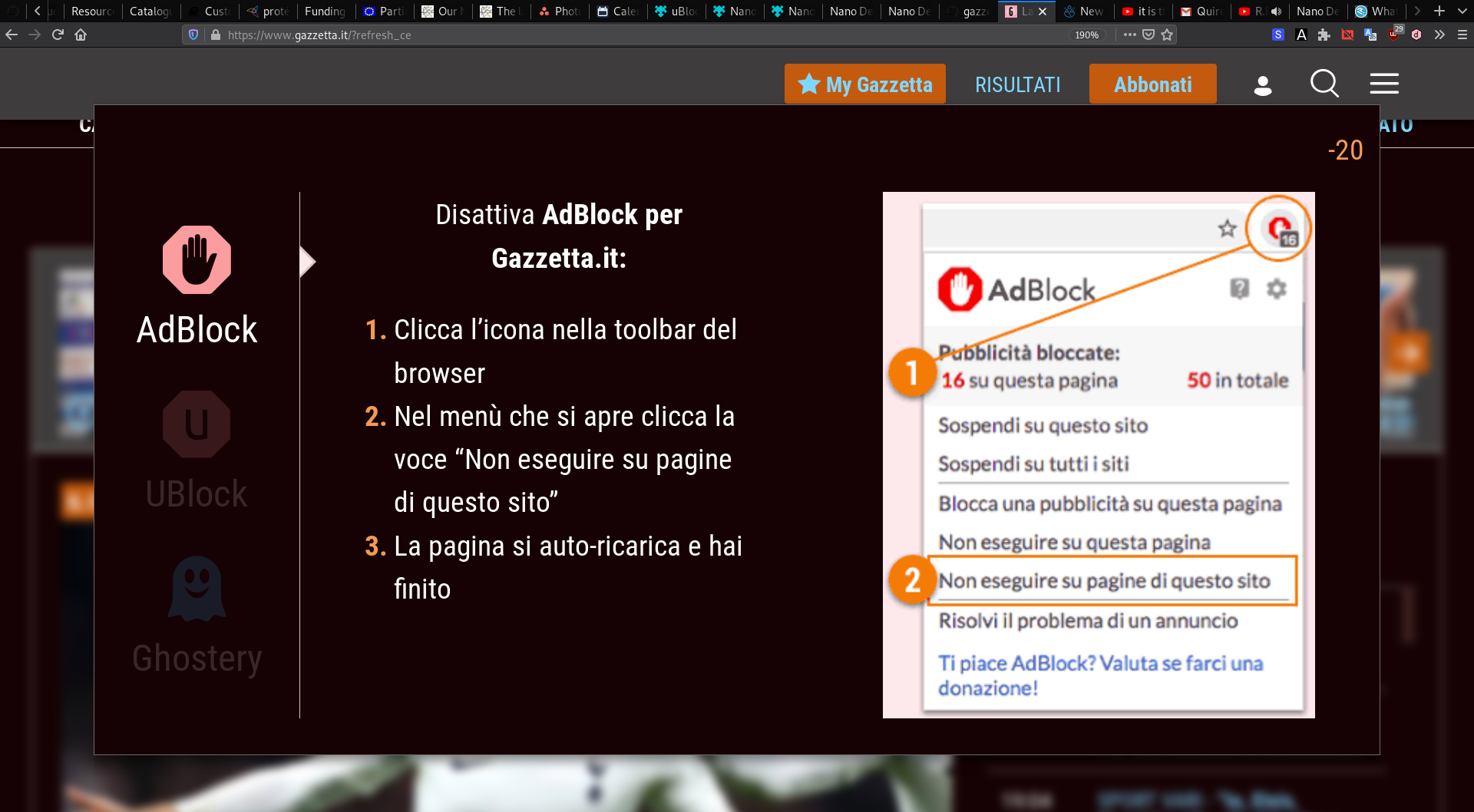Open Firefox hamburger application menu
This screenshot has height=812, width=1474.
coord(1462,35)
